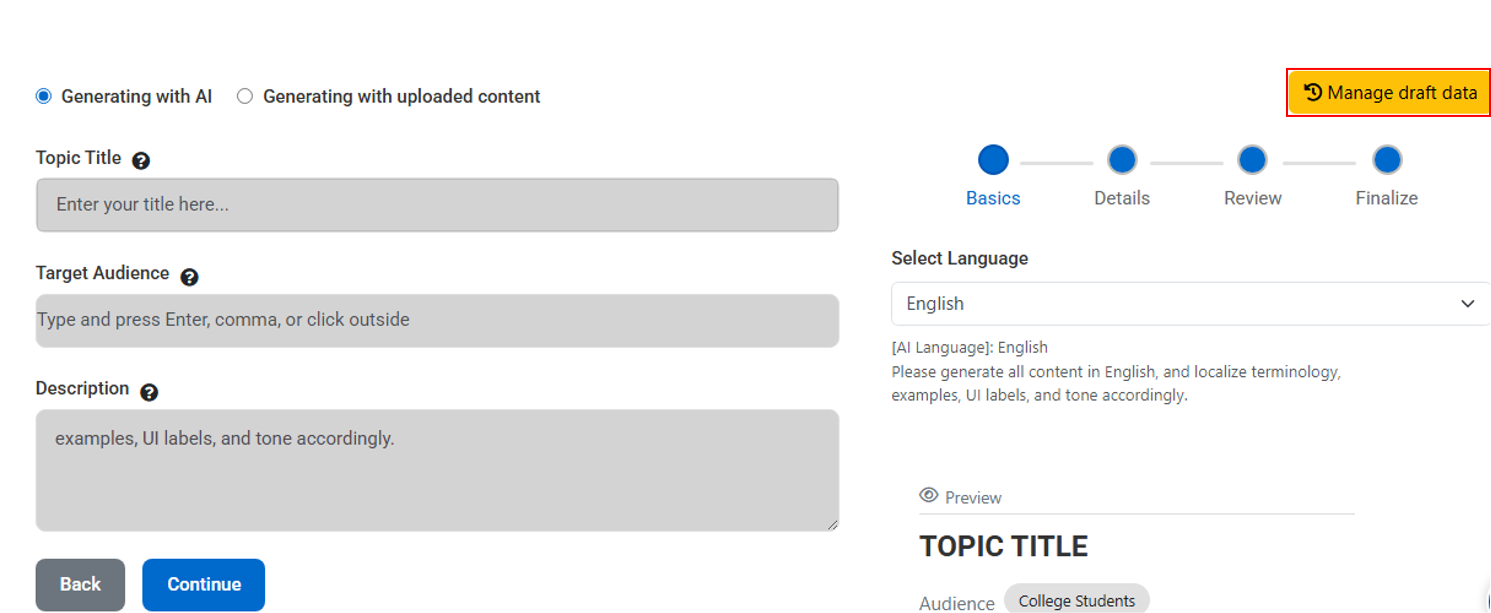Click the Continue button
Screen dimensions: 1491x613
click(204, 585)
